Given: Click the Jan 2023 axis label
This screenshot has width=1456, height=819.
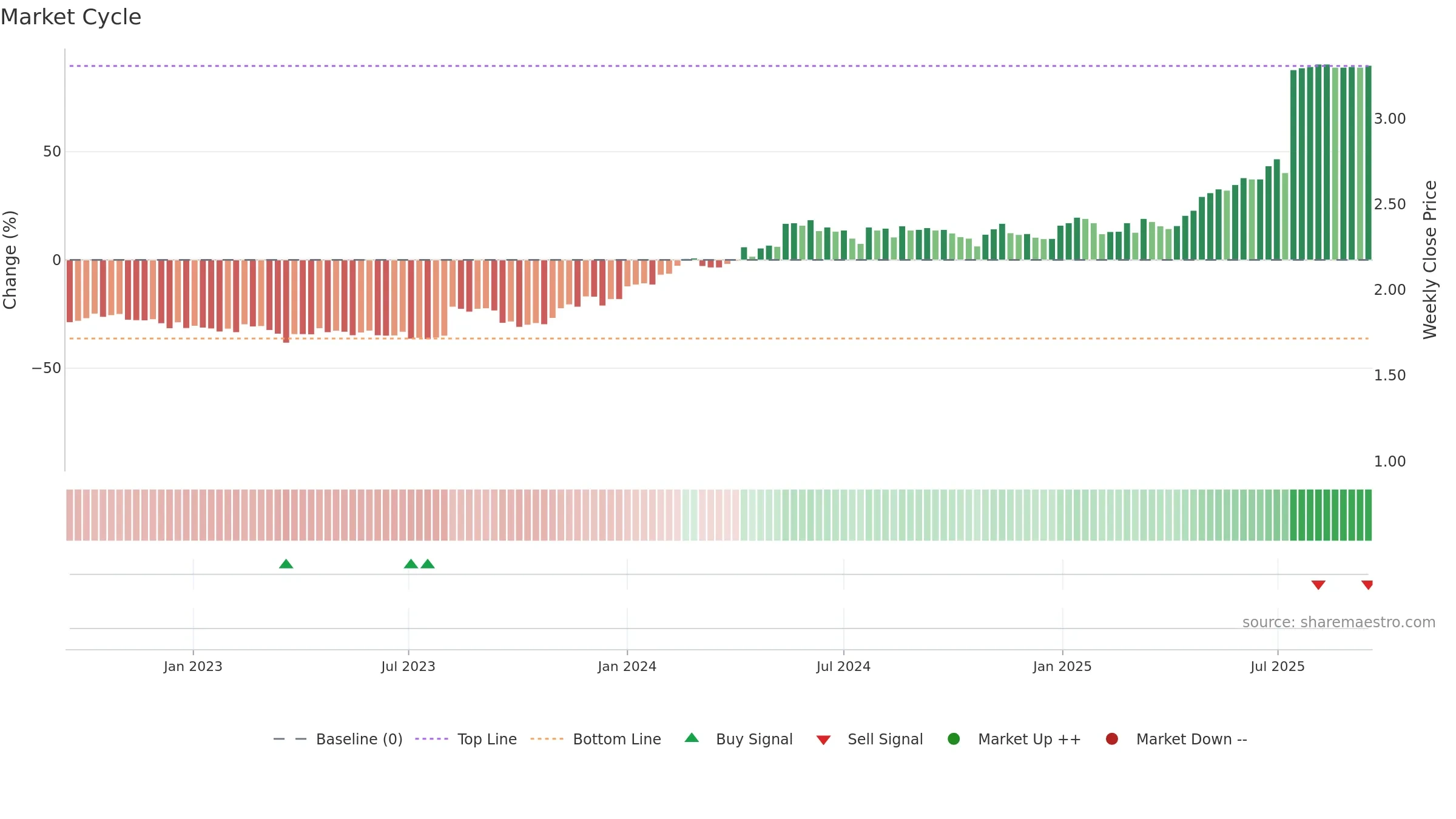Looking at the screenshot, I should click(x=193, y=667).
